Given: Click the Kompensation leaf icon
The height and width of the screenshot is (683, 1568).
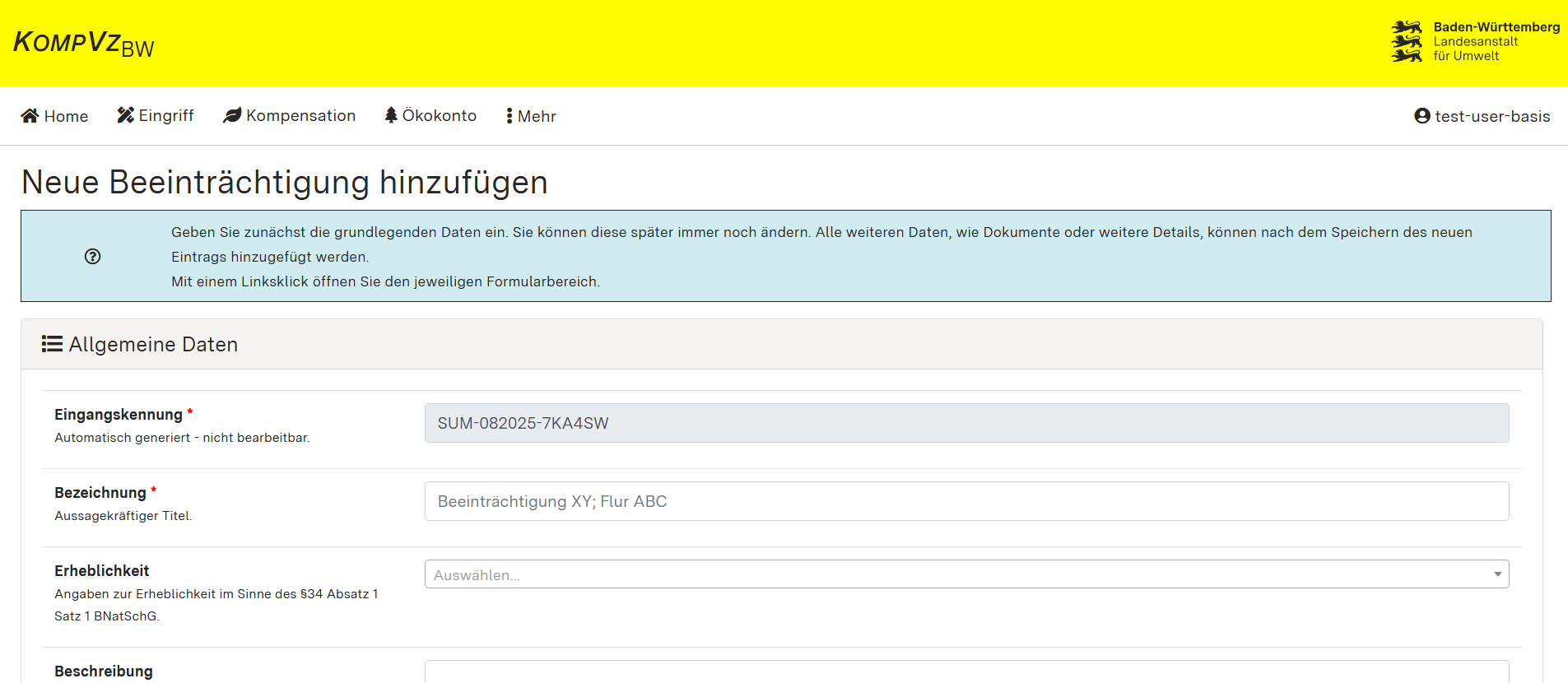Looking at the screenshot, I should click(x=232, y=115).
